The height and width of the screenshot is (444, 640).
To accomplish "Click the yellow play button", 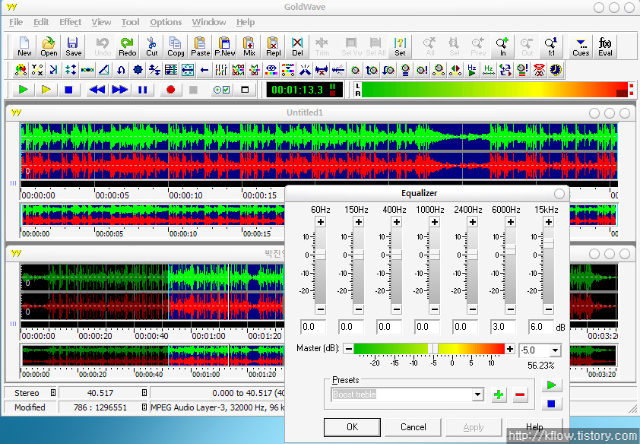I will [46, 89].
